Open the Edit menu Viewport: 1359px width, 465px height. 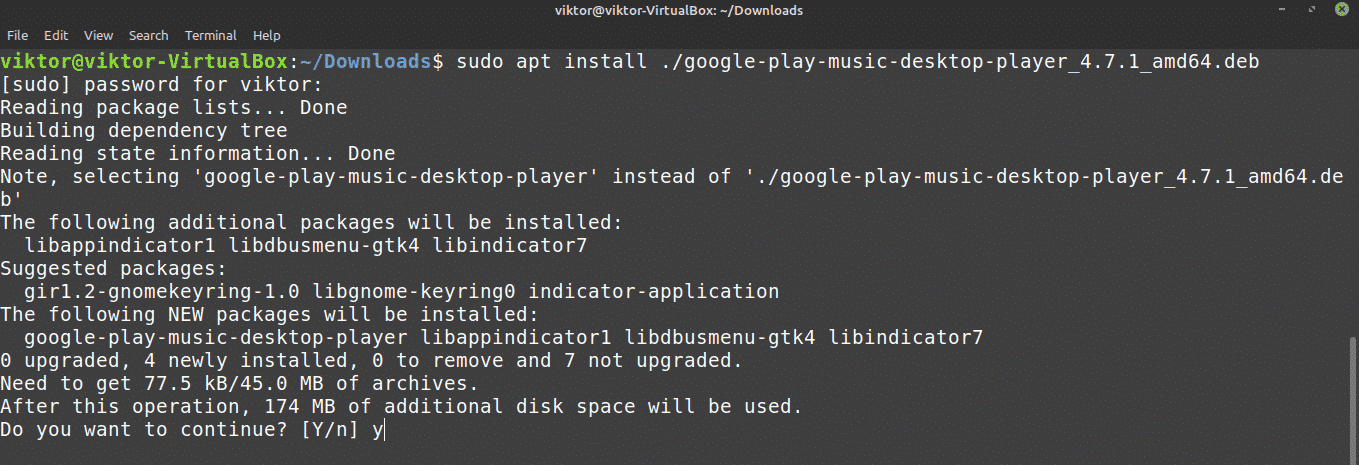[x=58, y=35]
